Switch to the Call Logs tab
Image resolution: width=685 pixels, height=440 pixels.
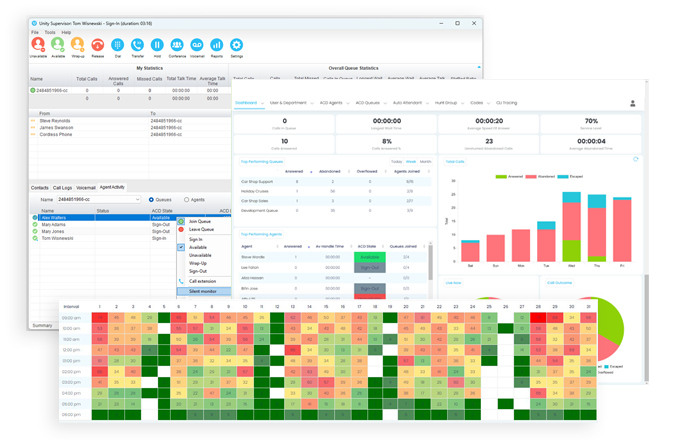point(62,188)
